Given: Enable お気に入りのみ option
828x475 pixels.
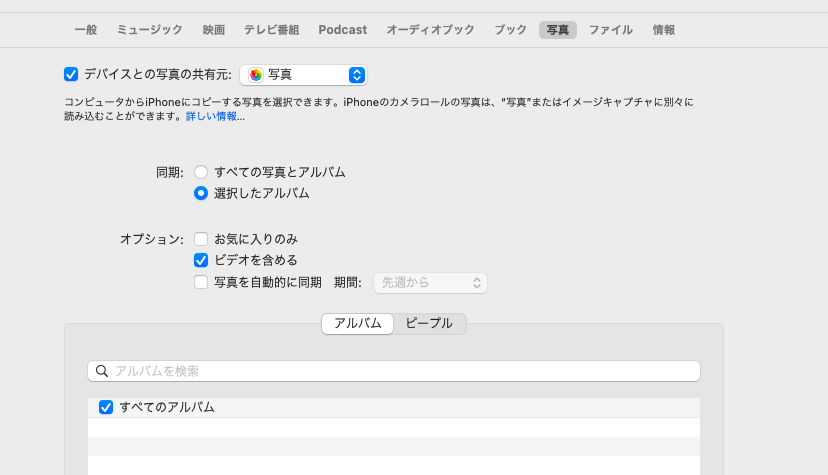Looking at the screenshot, I should click(x=201, y=239).
